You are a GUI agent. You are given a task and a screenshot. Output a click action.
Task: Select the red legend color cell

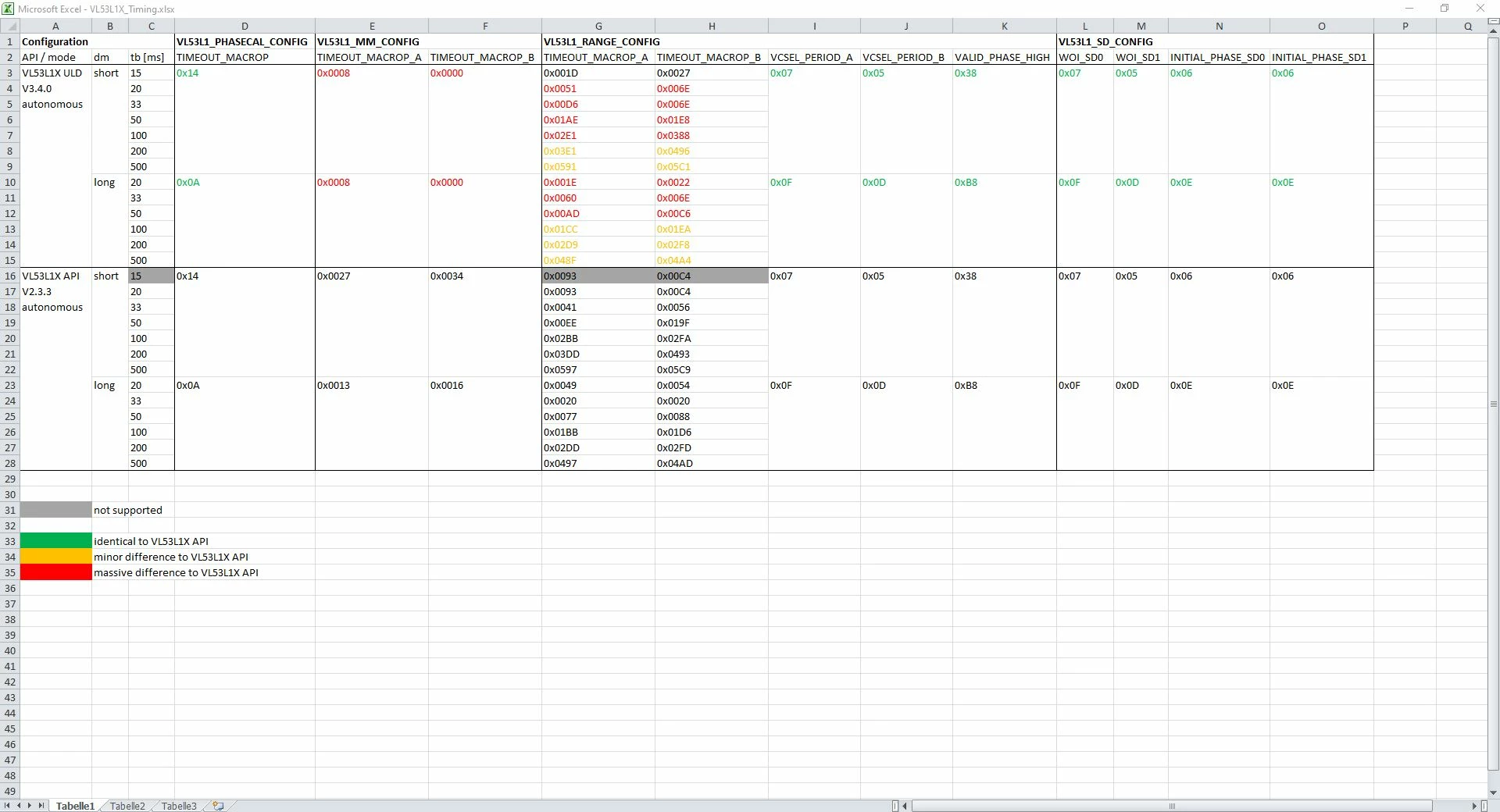coord(55,572)
